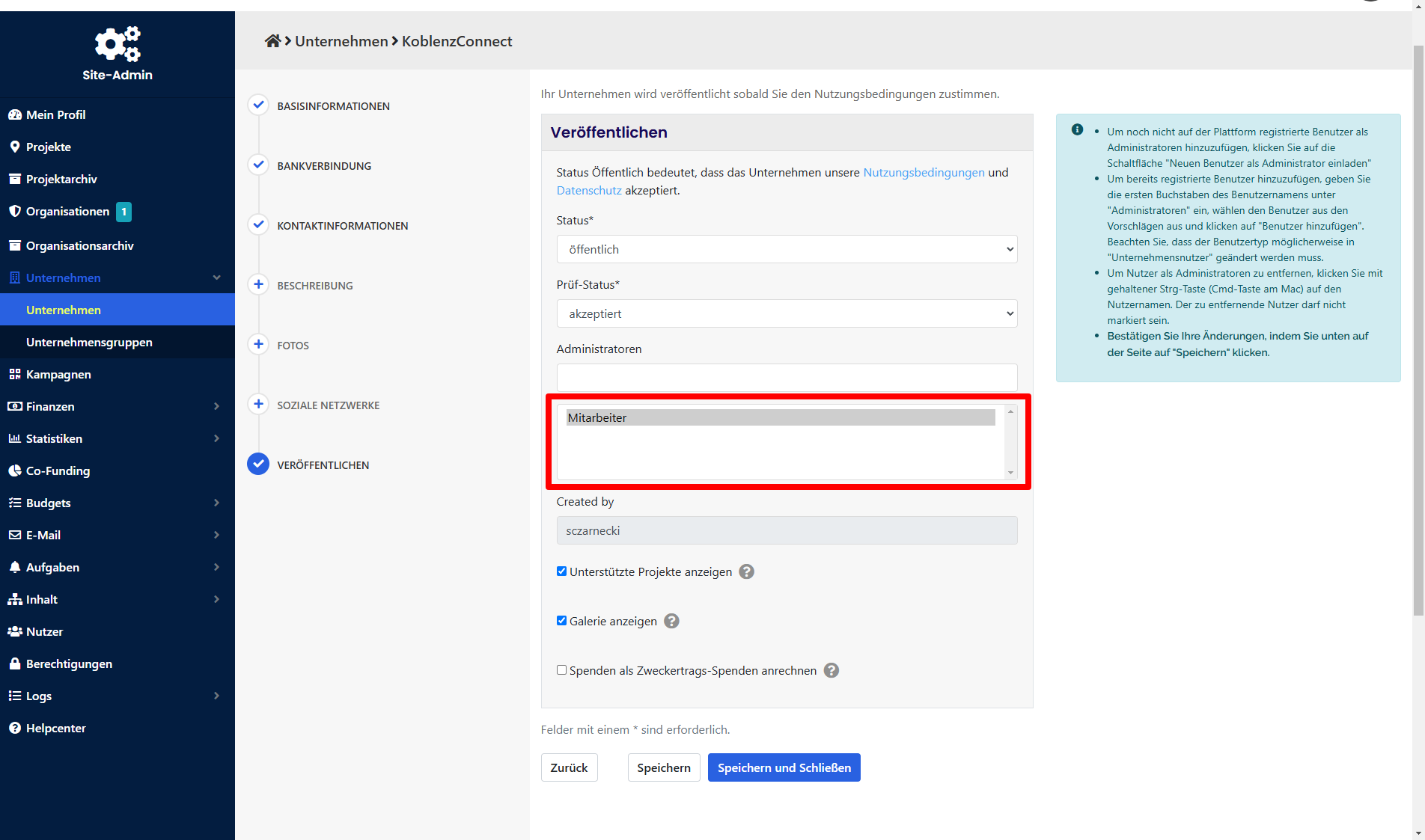Screen dimensions: 1425x840
Task: Toggle the Galerie anzeigen checkbox
Action: pyautogui.click(x=561, y=621)
